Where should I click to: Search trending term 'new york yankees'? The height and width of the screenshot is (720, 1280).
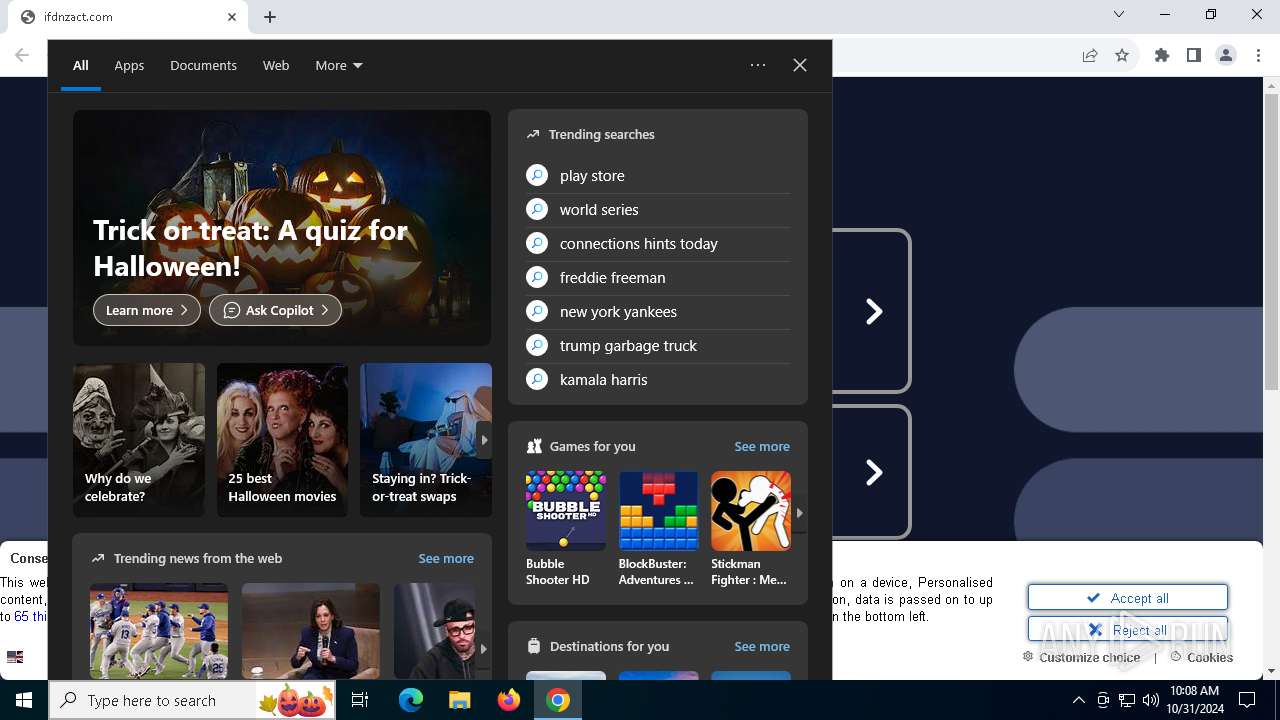658,312
